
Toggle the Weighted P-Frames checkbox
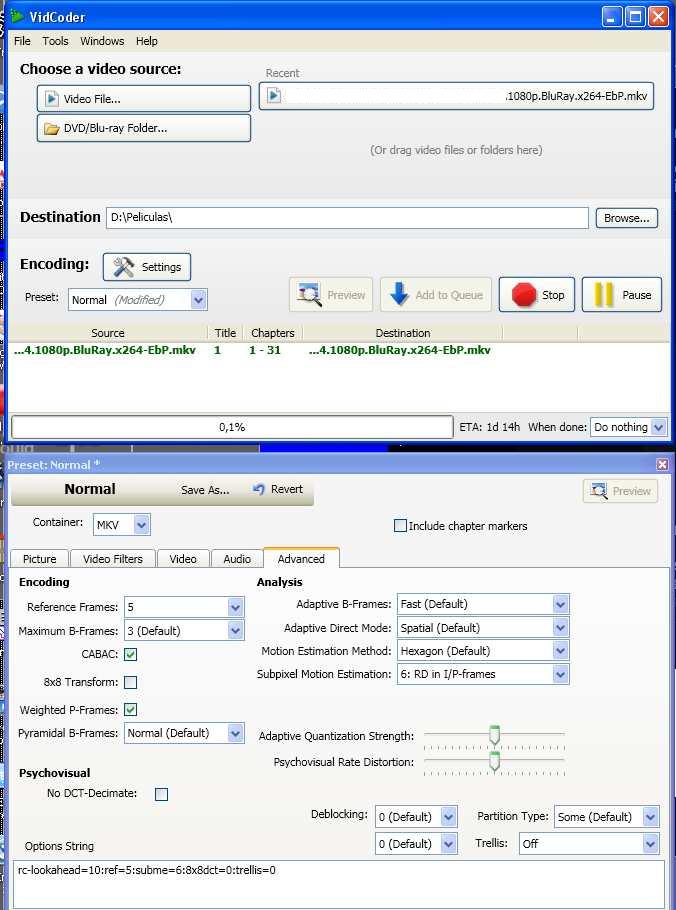click(x=131, y=710)
